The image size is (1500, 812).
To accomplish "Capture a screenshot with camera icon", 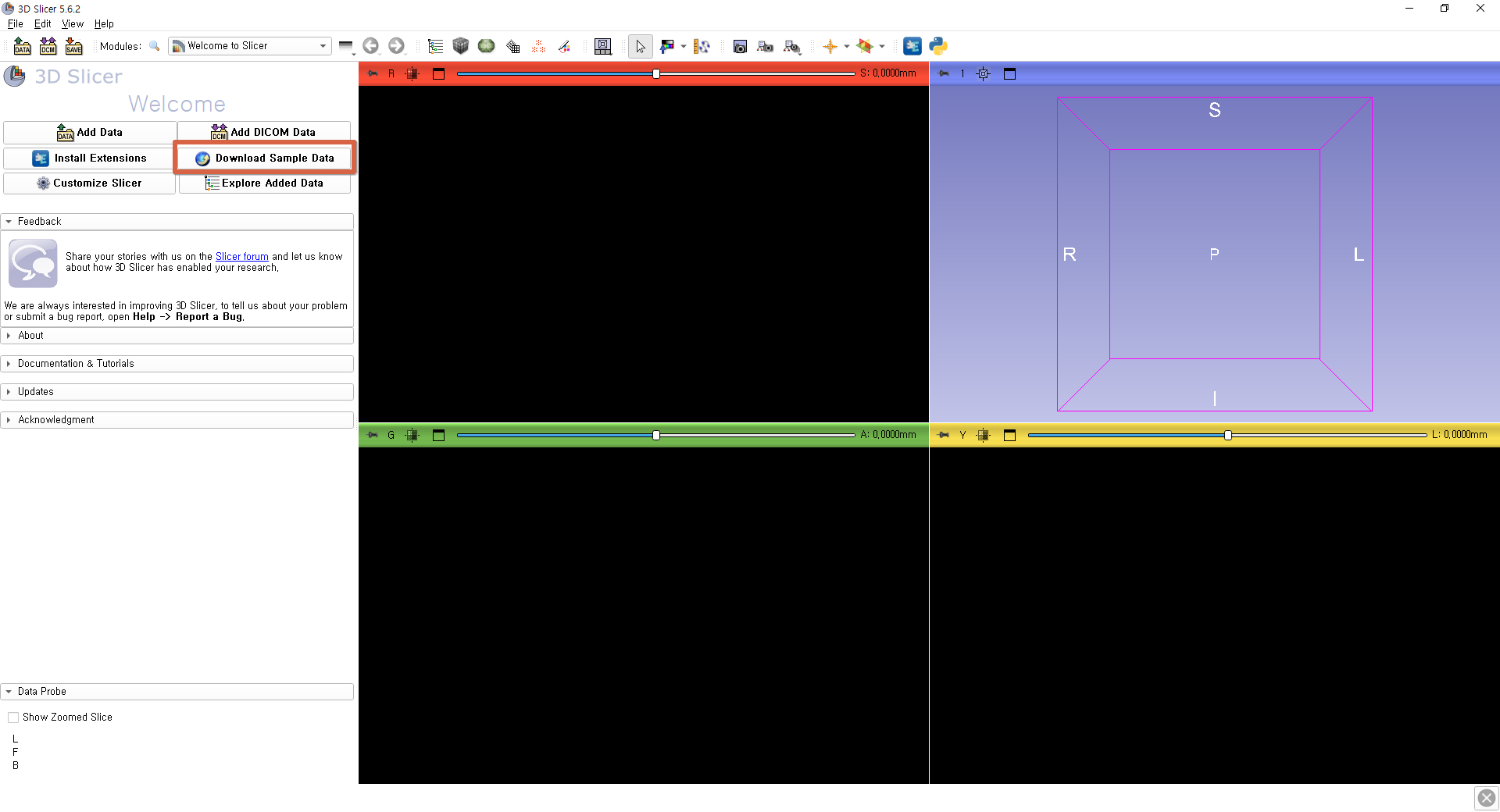I will tap(740, 46).
